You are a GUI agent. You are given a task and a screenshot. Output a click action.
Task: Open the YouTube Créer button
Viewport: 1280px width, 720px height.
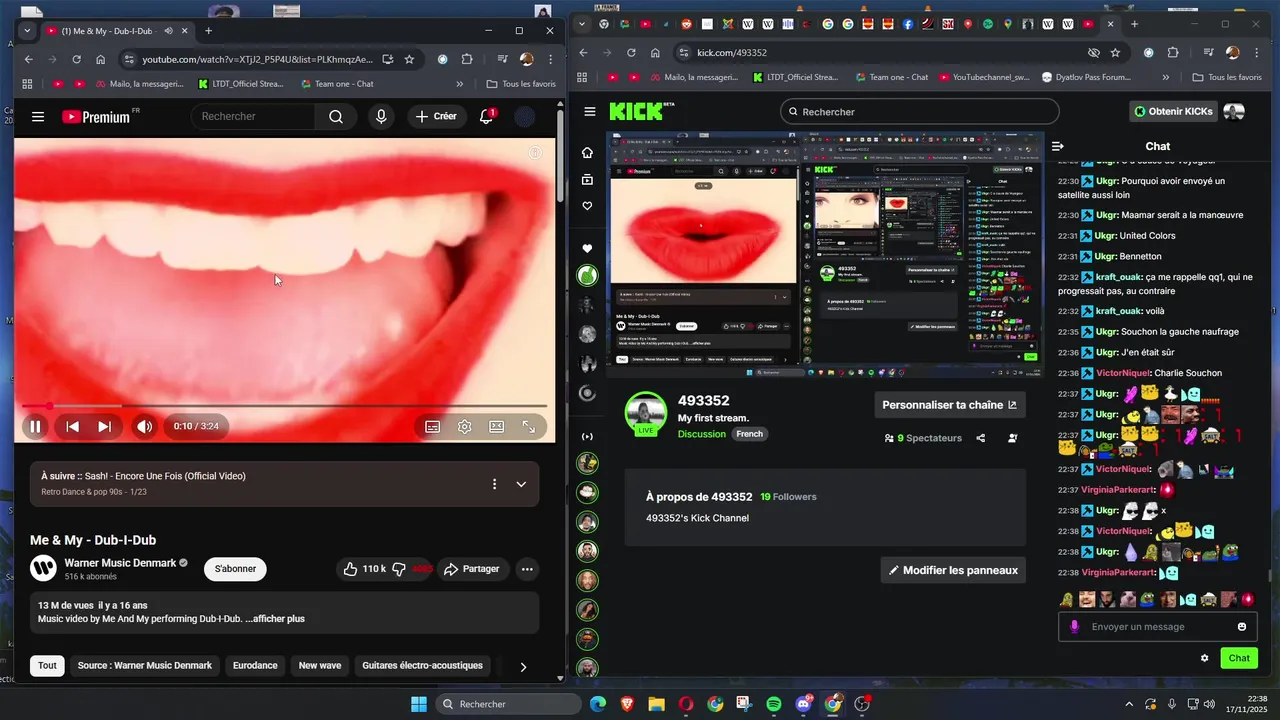436,117
